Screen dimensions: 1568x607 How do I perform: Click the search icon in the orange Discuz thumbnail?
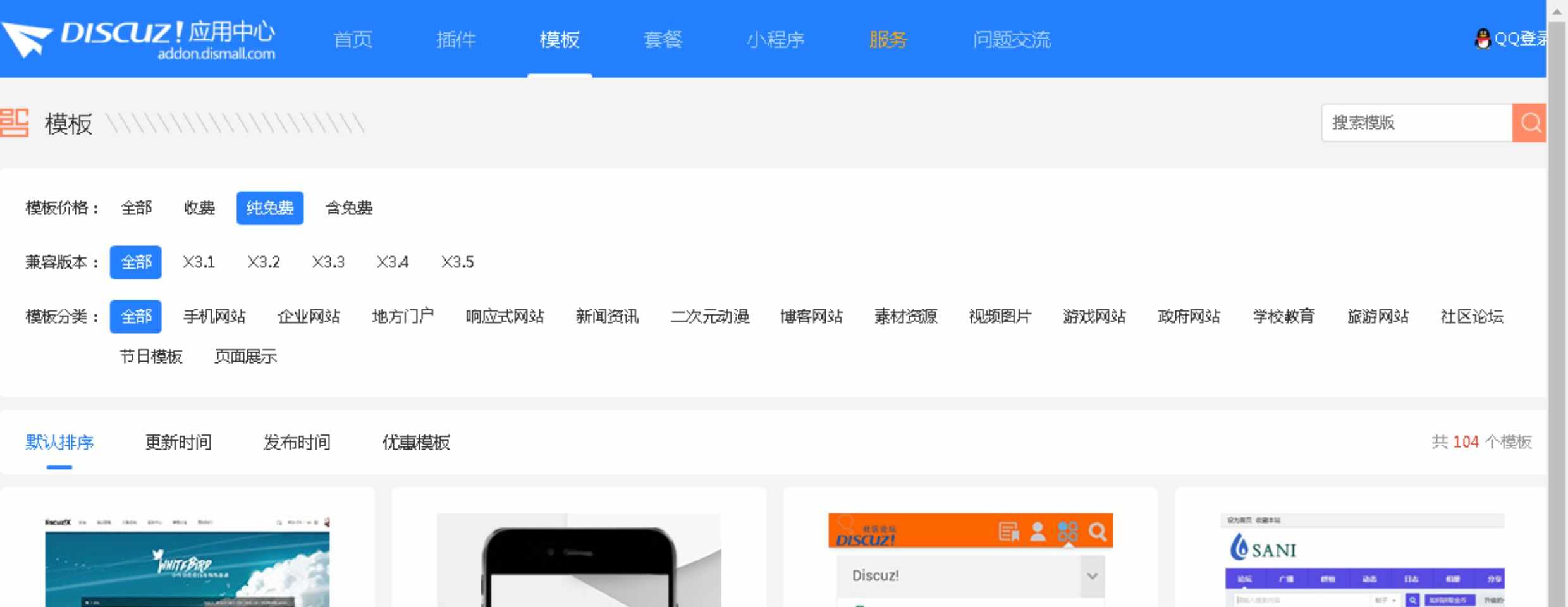(1098, 531)
